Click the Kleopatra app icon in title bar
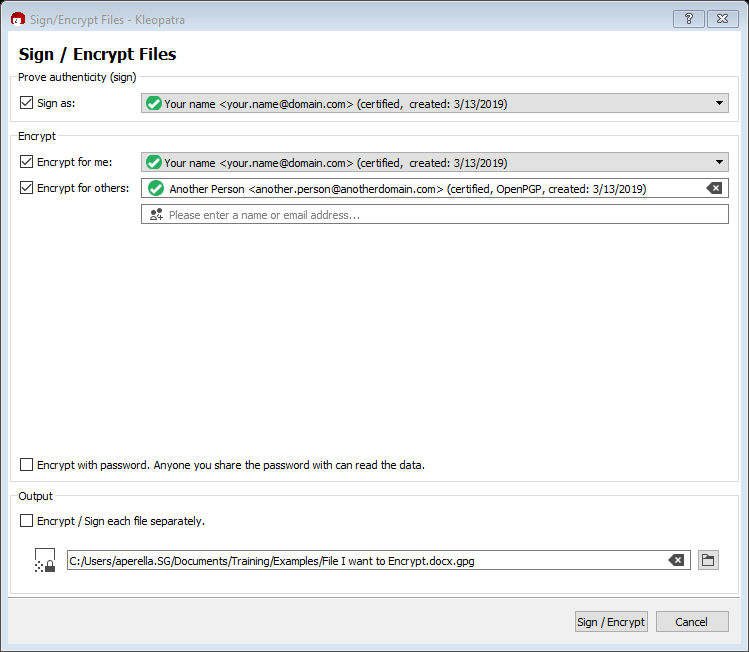The width and height of the screenshot is (749, 652). pyautogui.click(x=17, y=19)
